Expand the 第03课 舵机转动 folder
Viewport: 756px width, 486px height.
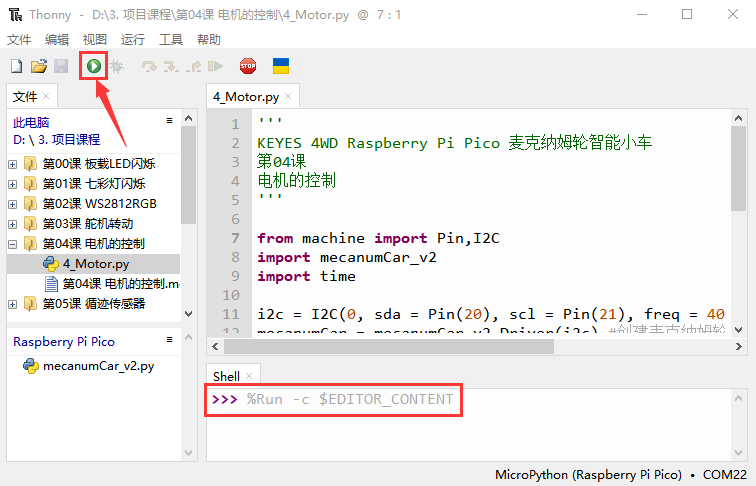click(x=13, y=224)
